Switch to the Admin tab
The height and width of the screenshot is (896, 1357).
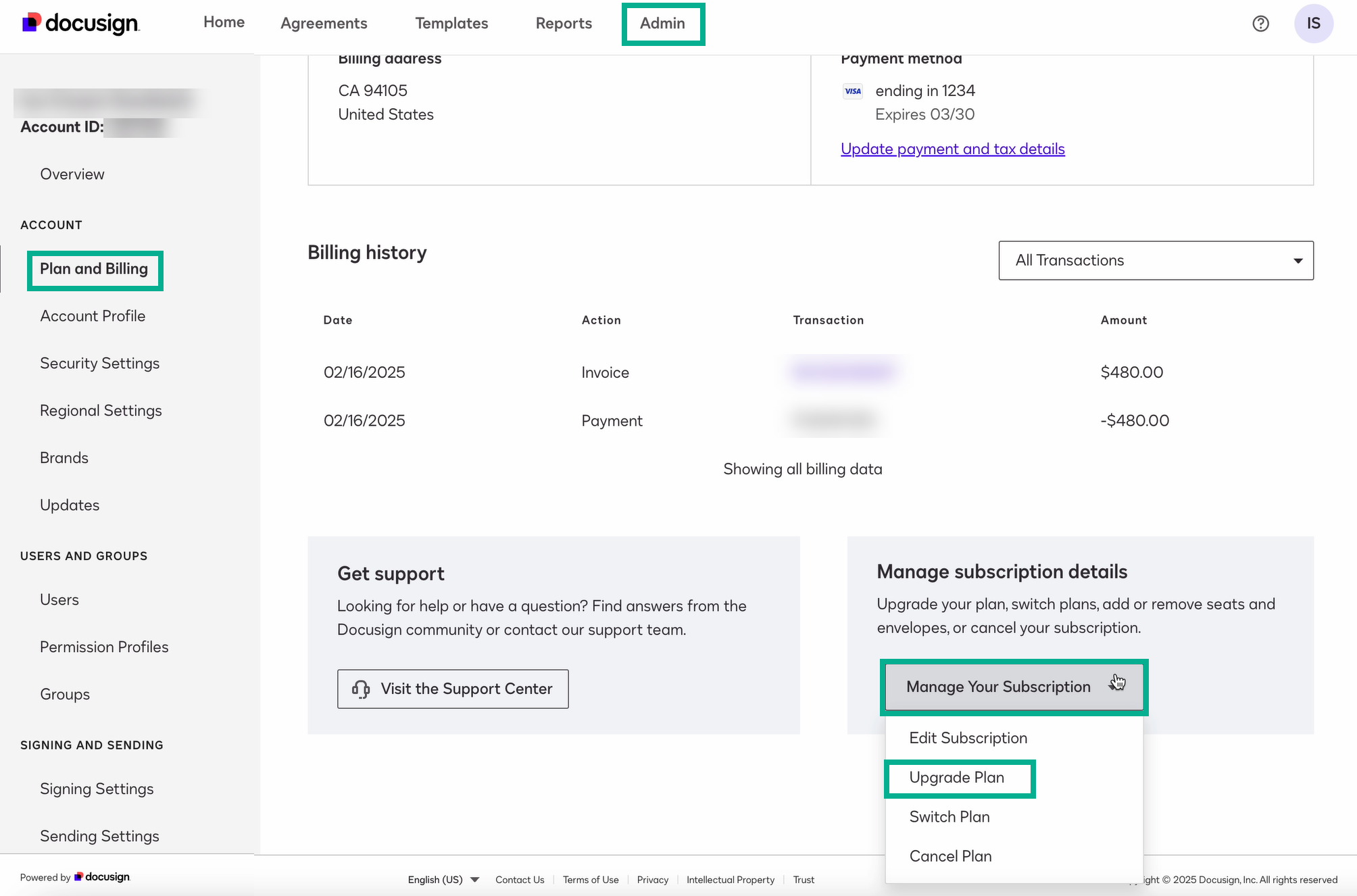coord(662,23)
